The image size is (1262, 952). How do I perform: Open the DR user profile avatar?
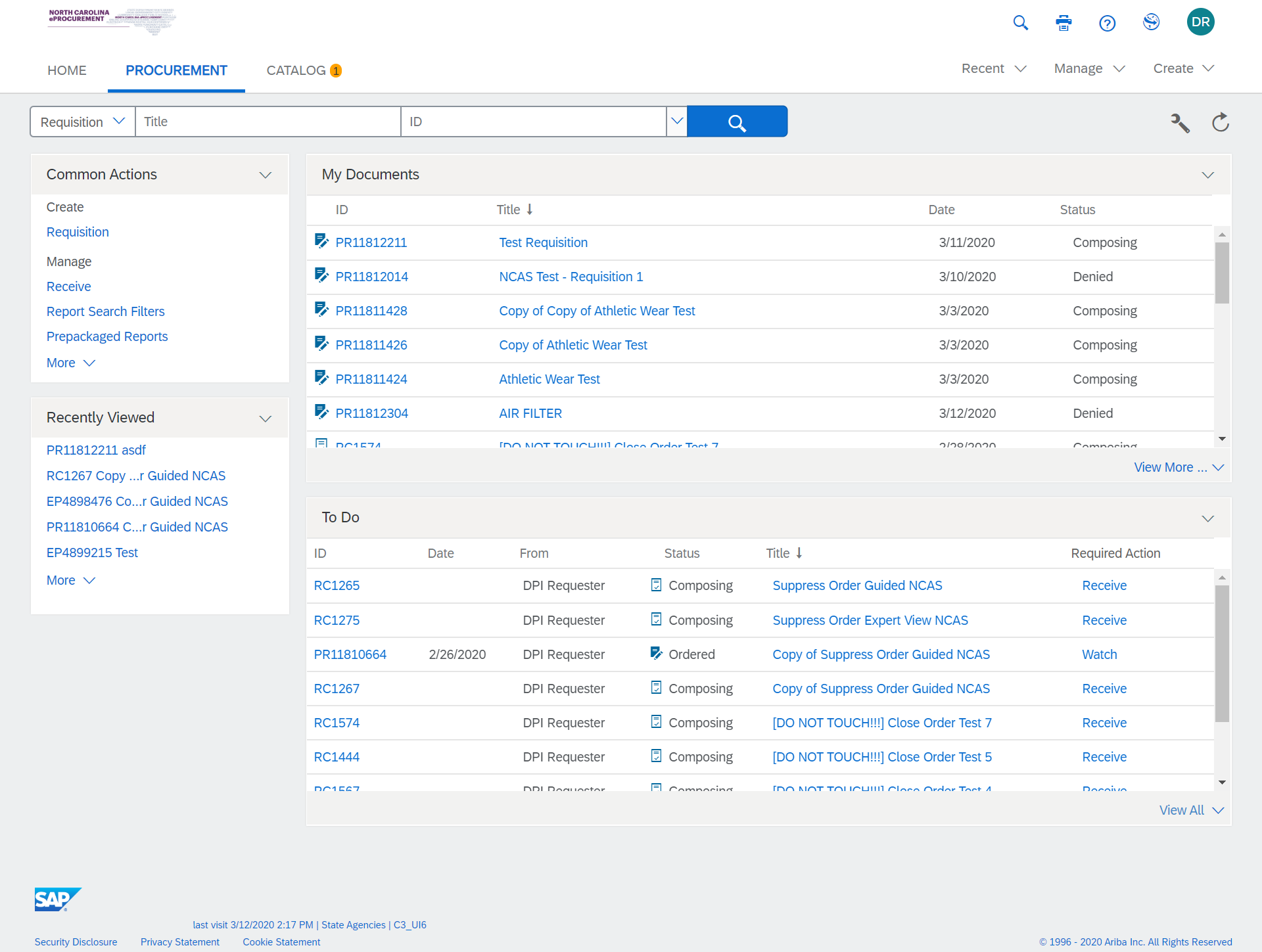pyautogui.click(x=1200, y=22)
